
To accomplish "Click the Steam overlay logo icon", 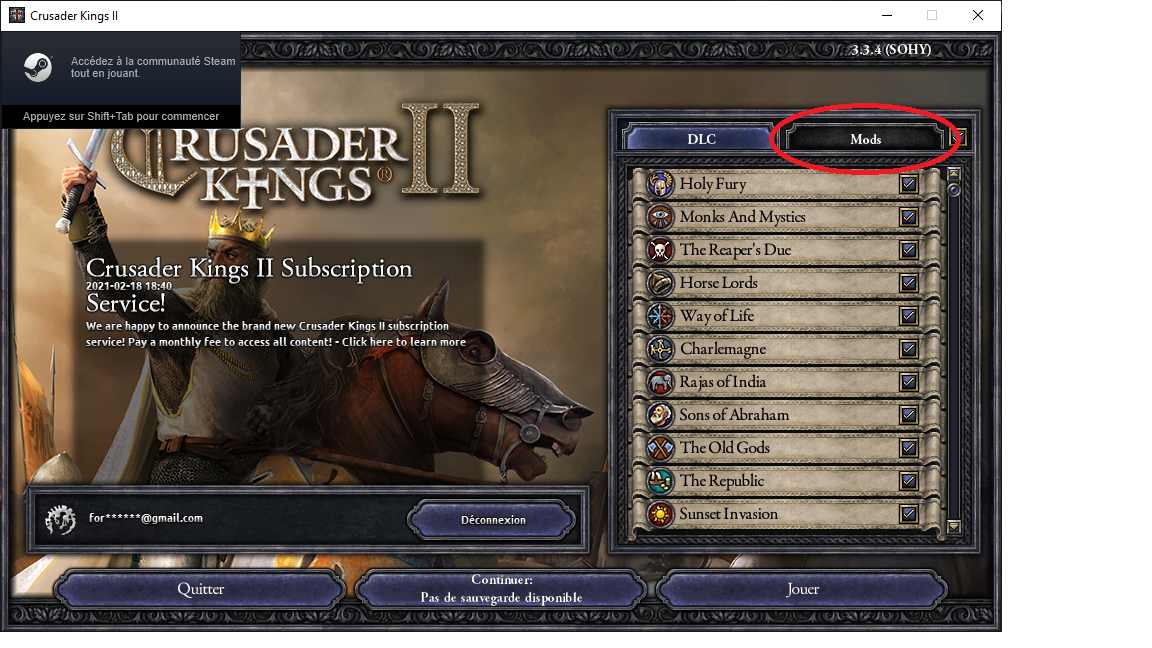I will (x=37, y=67).
